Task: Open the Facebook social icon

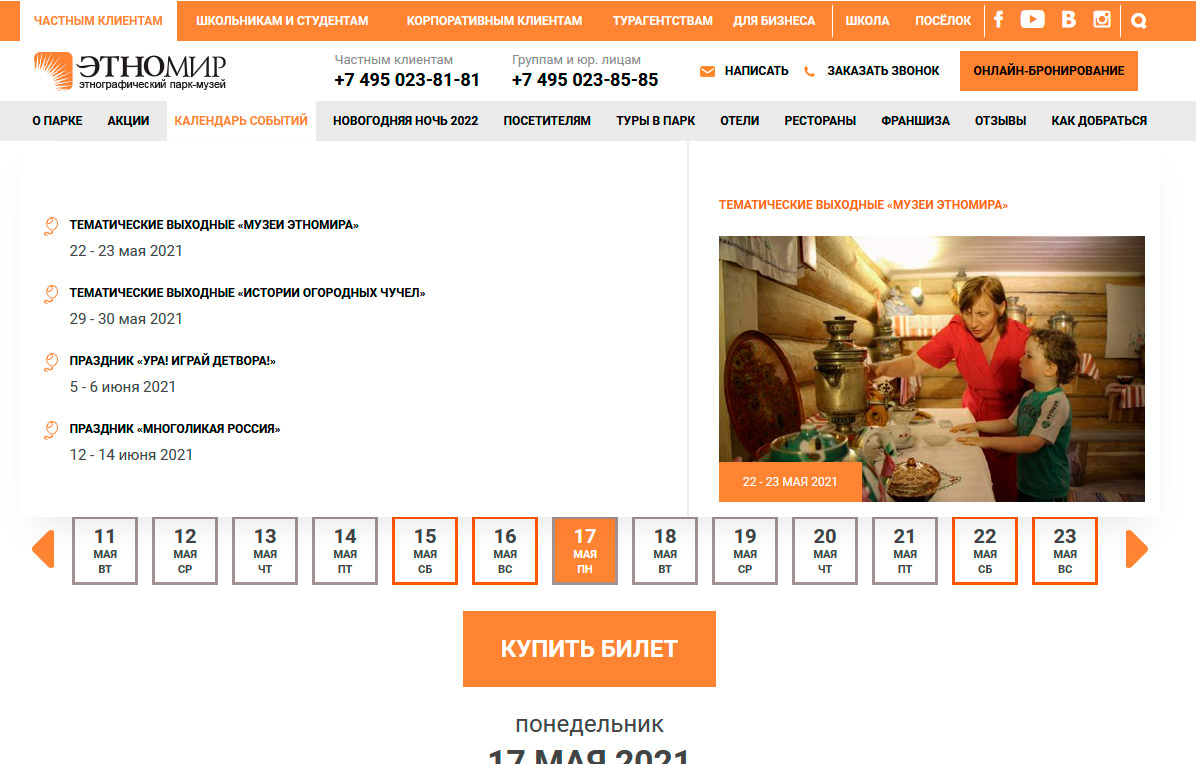Action: click(998, 19)
